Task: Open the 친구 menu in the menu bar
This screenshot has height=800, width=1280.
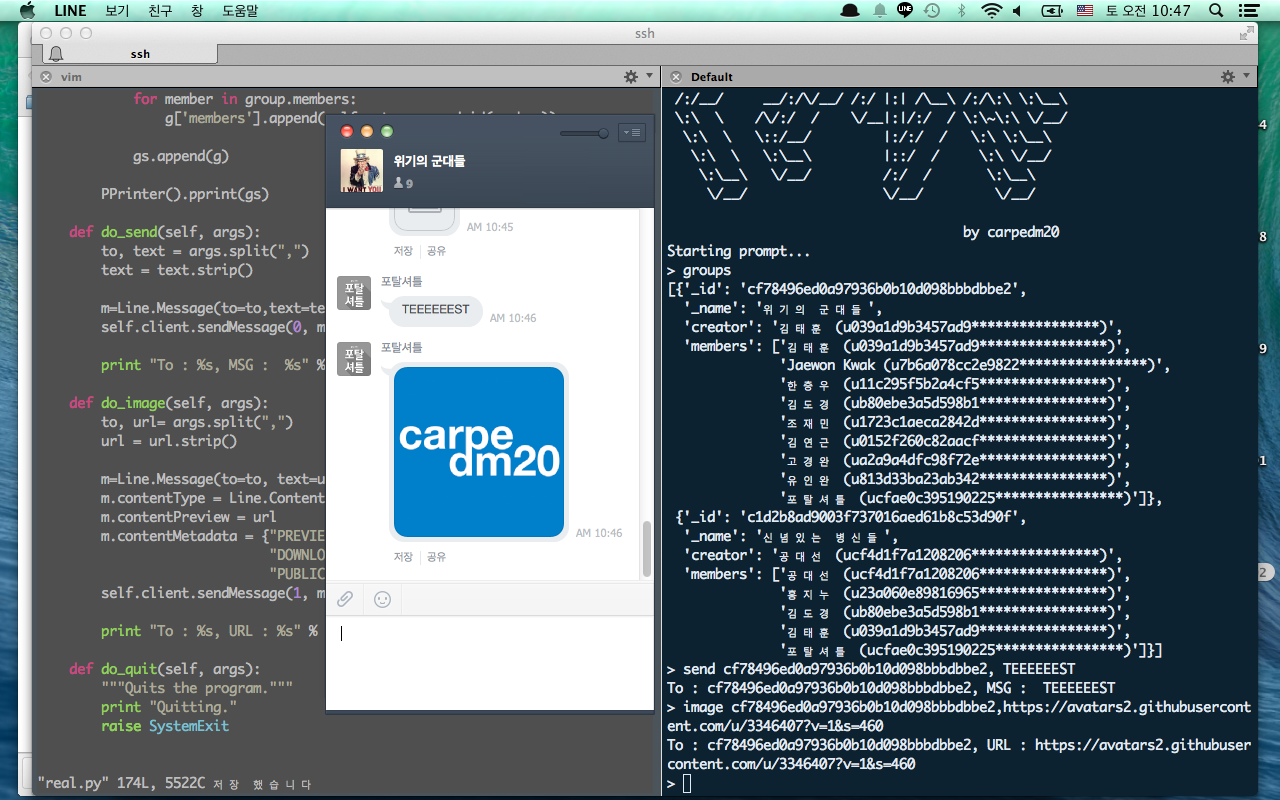Action: pos(158,11)
